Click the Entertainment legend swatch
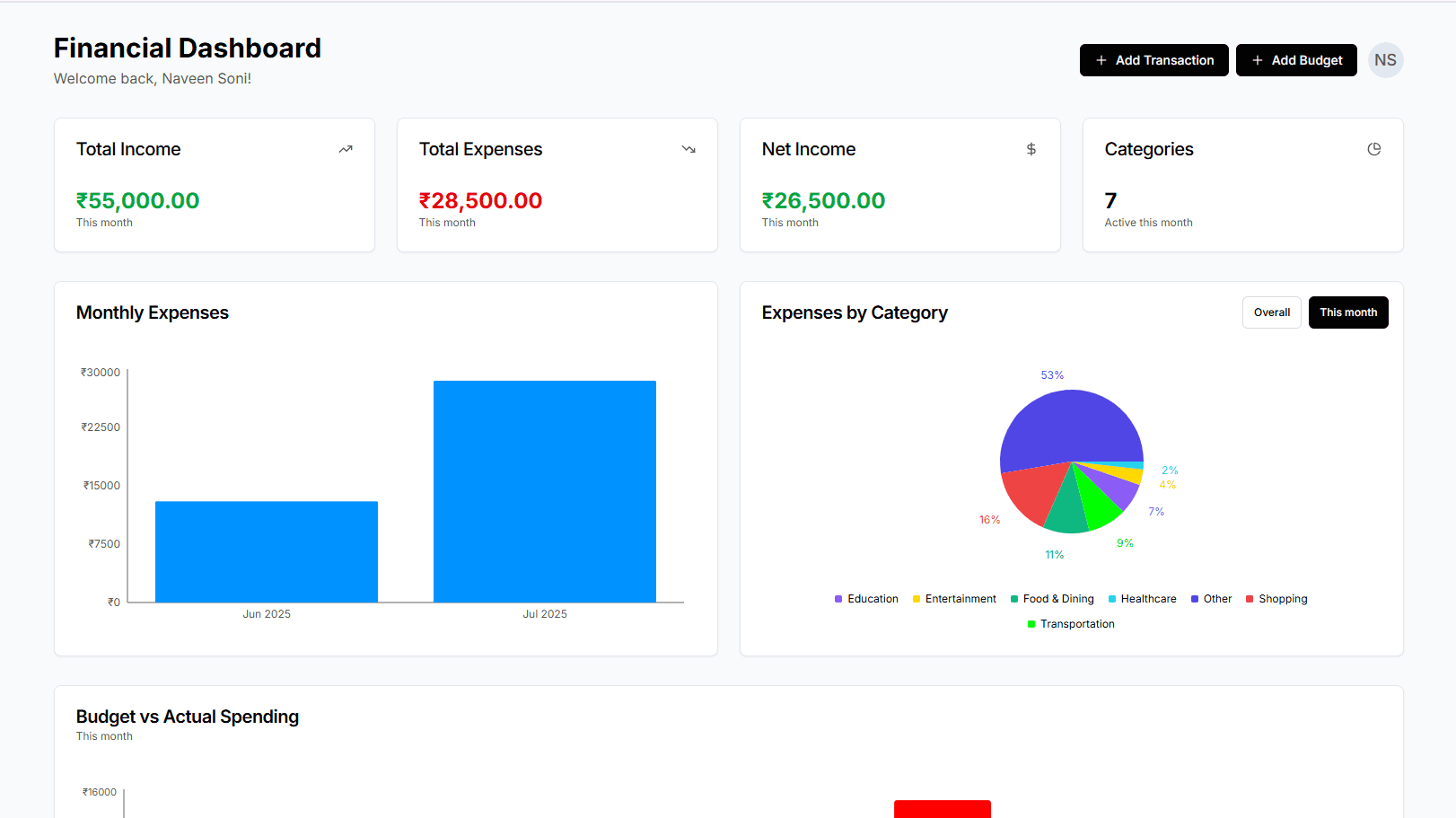The width and height of the screenshot is (1456, 818). (917, 599)
